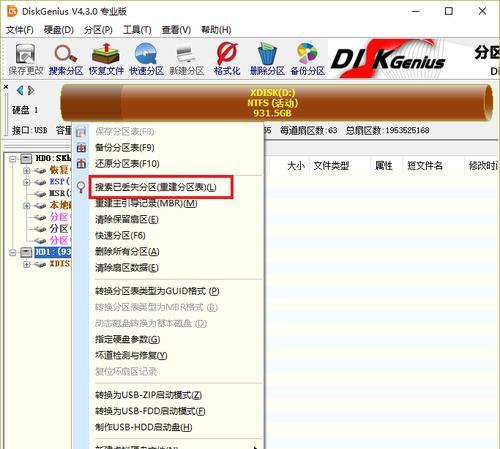Expand the 本地 partition node
The image size is (500, 449).
pos(26,206)
